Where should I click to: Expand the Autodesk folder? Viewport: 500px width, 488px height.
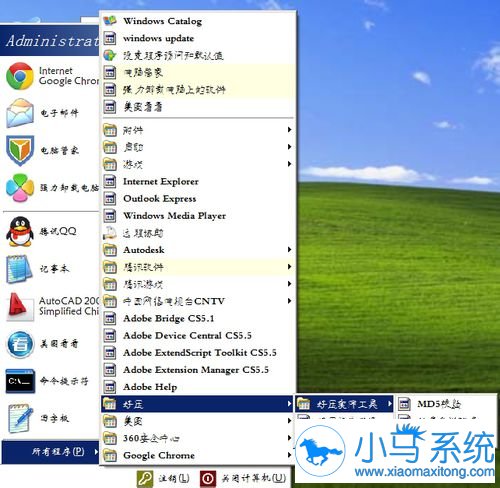(x=198, y=250)
